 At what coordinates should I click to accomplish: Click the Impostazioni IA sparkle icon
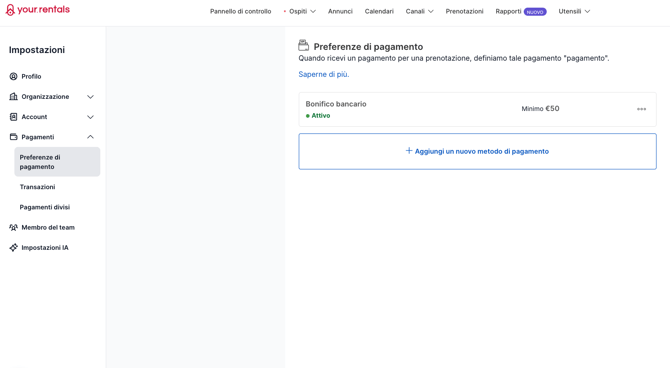tap(13, 247)
